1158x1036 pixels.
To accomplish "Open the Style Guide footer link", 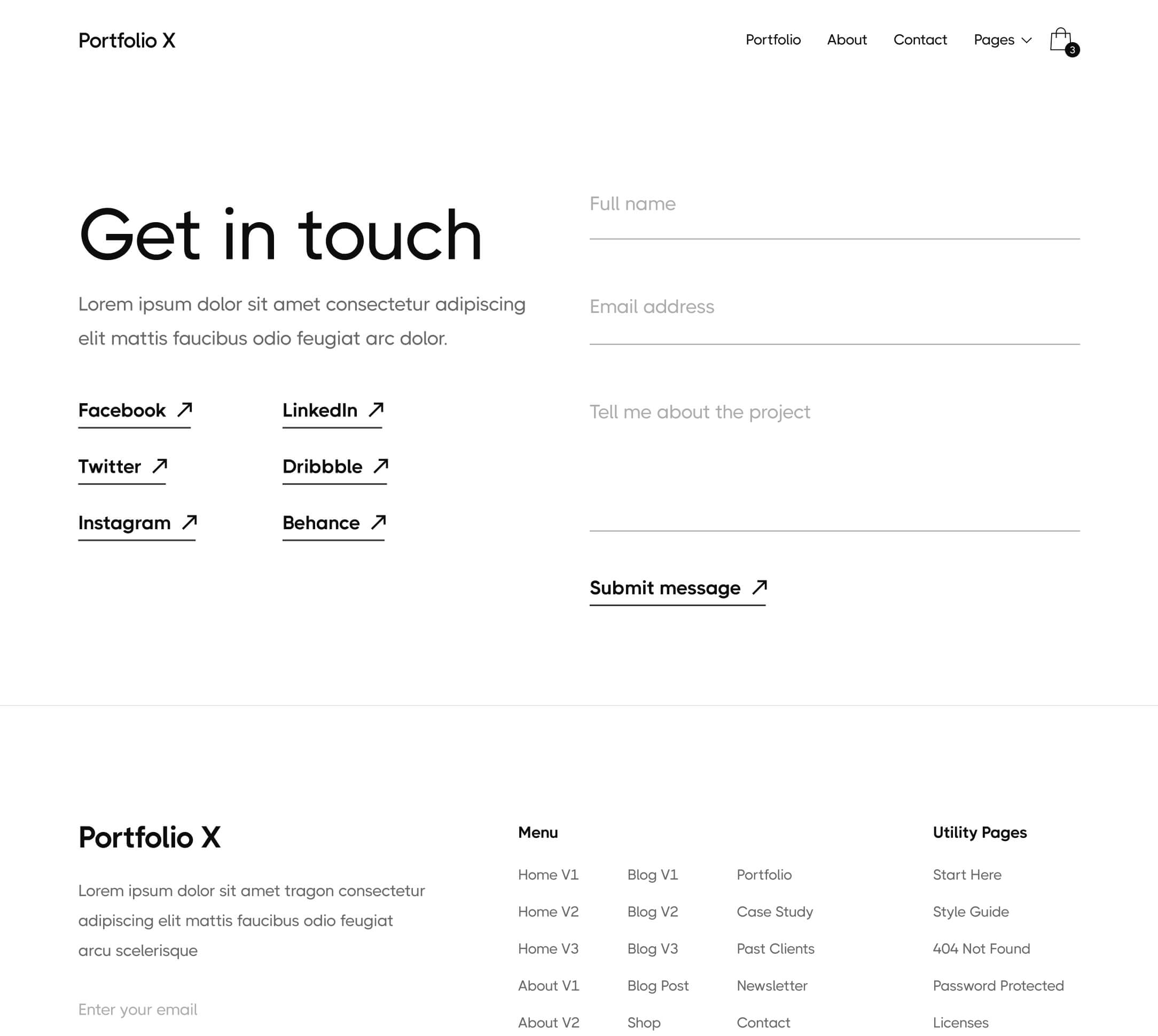I will [x=970, y=912].
